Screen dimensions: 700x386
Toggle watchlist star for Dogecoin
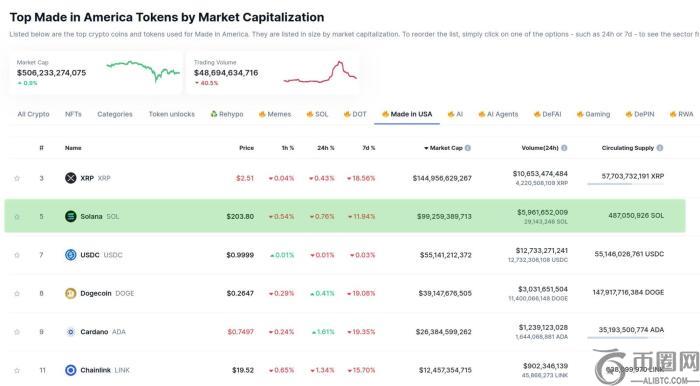17,293
